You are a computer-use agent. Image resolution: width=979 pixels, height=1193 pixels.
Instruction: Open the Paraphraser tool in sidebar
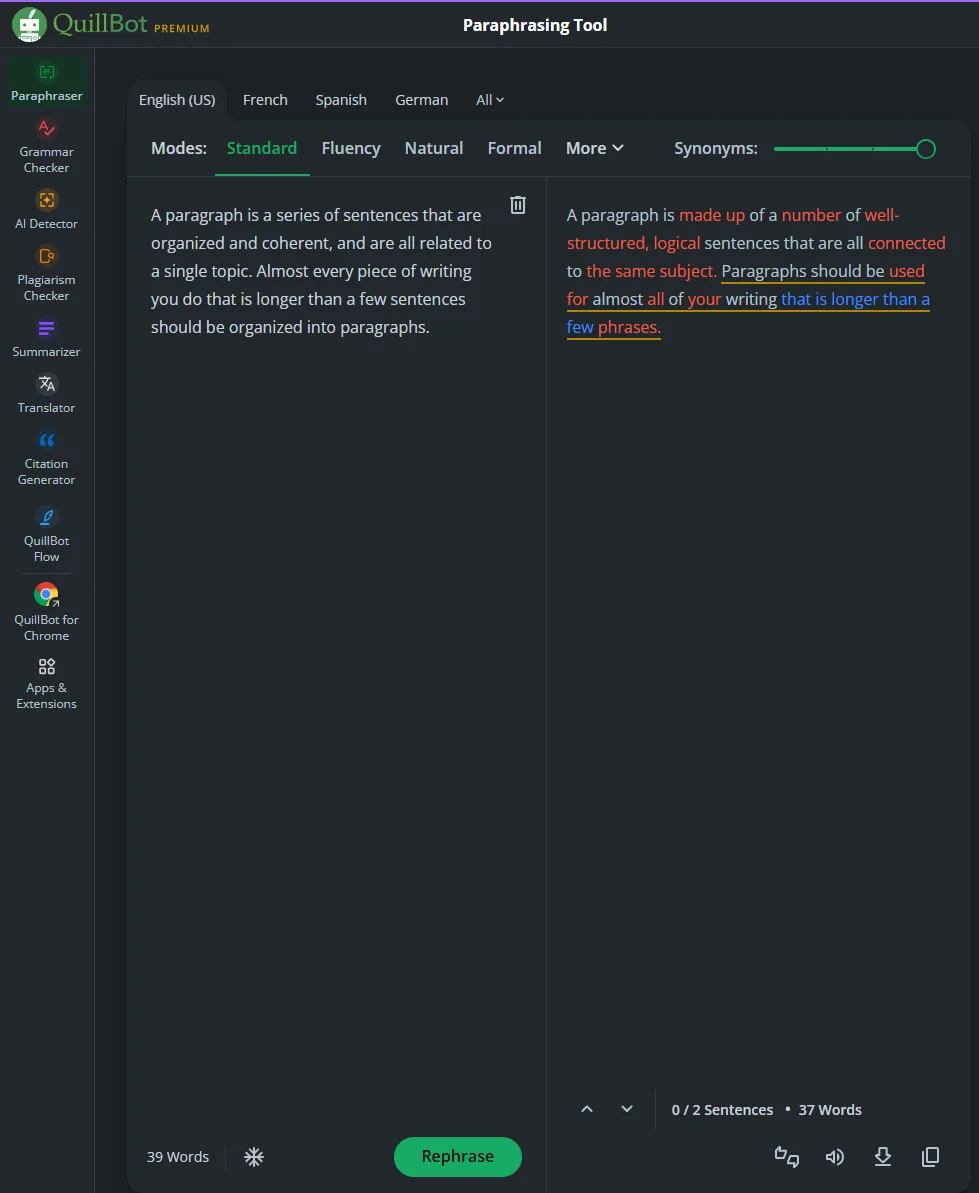coord(46,83)
